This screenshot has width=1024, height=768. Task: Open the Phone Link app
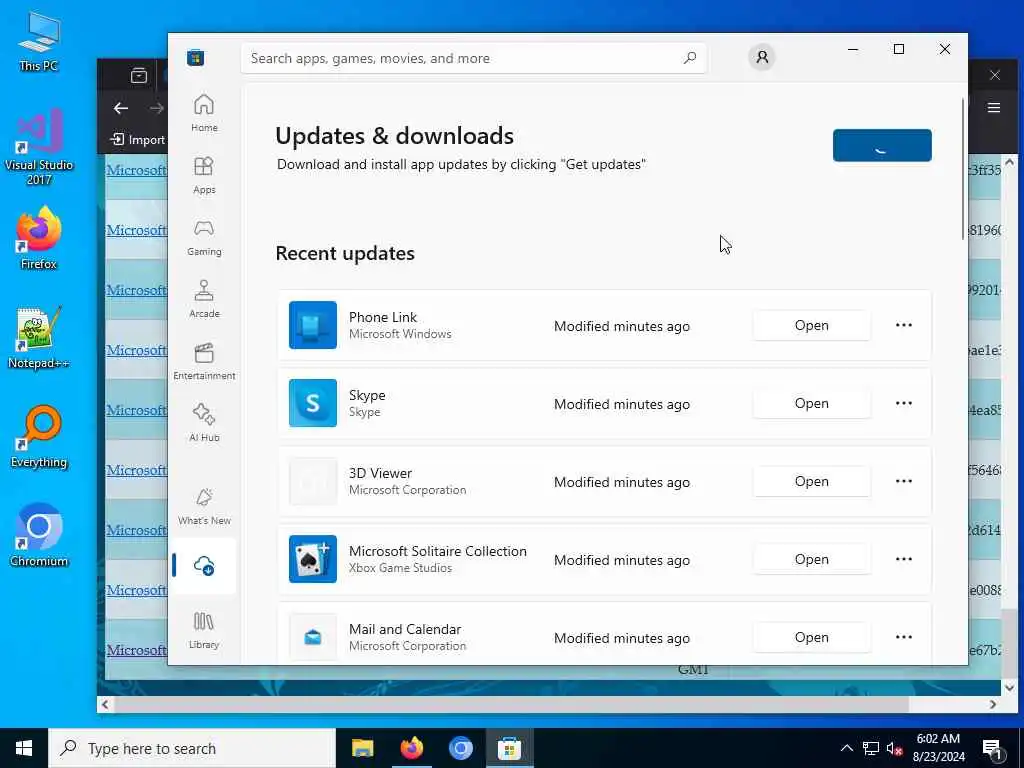[x=811, y=325]
